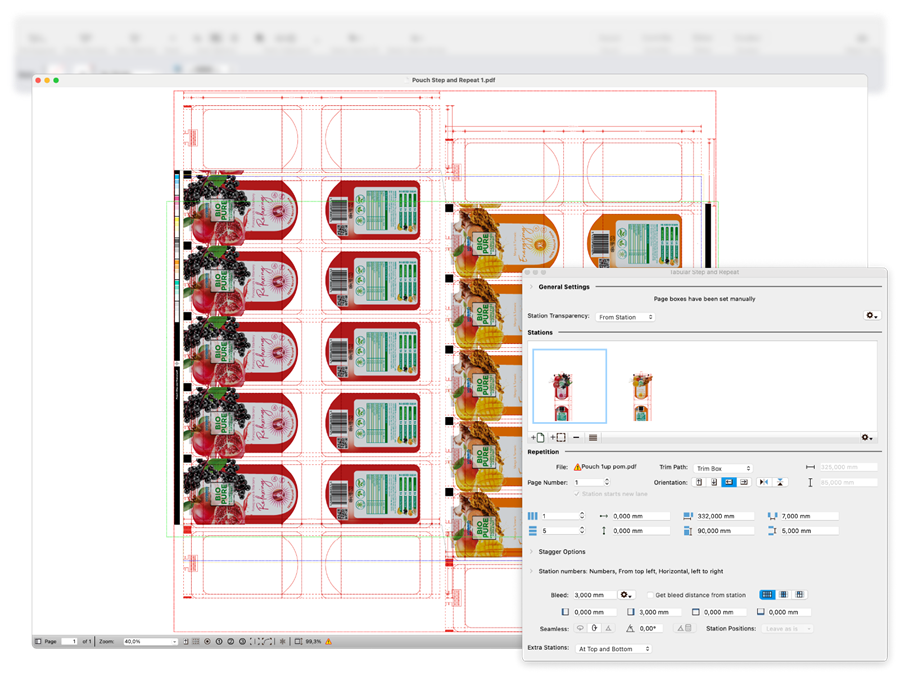Open the Extra Stations dropdown
900x676 pixels.
click(x=614, y=649)
